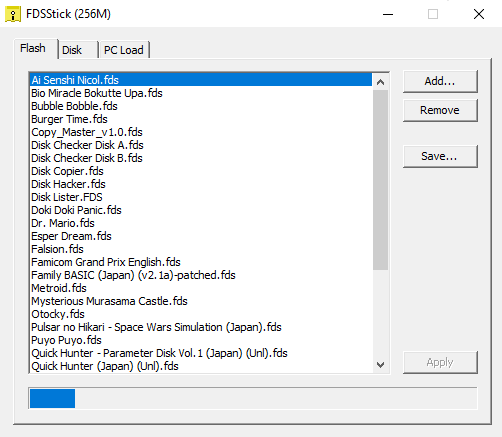
Task: Select Otocky.fds
Action: pos(201,314)
